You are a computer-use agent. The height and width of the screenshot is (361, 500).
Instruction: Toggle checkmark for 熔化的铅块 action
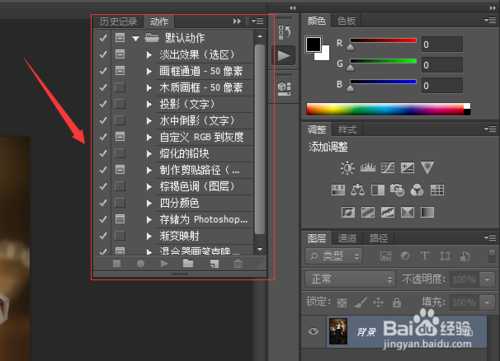(103, 153)
